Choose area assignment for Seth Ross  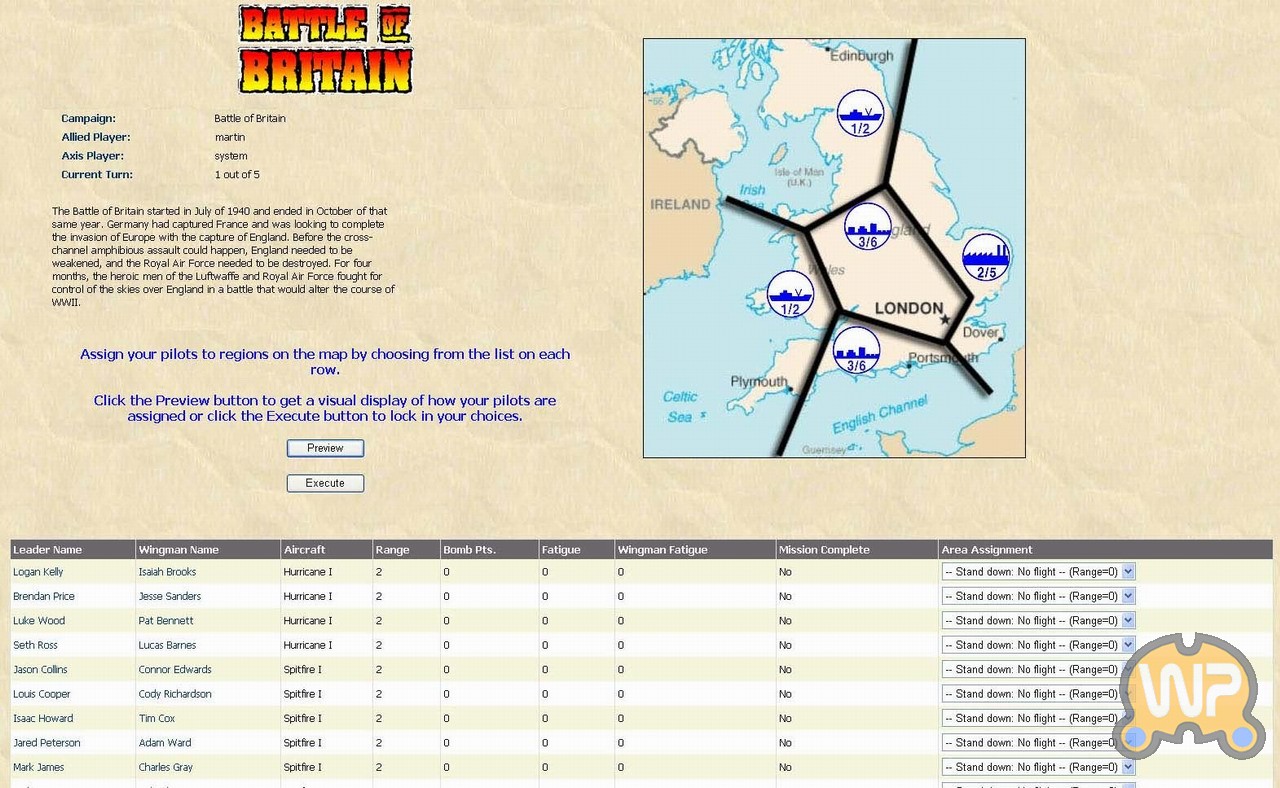tap(1038, 645)
